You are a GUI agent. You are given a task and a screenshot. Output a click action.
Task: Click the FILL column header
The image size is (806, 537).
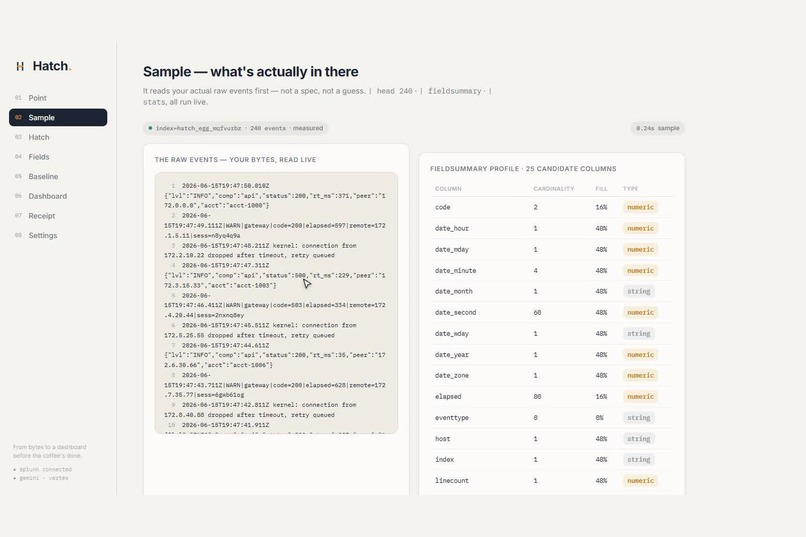click(601, 189)
